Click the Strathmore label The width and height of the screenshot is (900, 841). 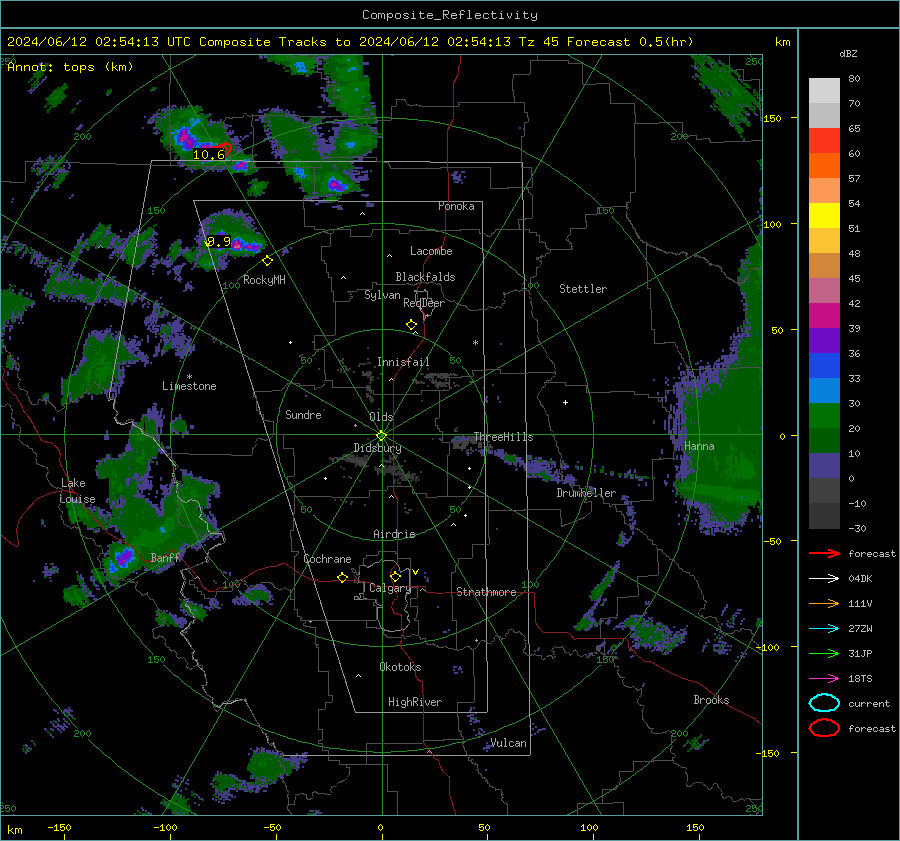pos(486,592)
